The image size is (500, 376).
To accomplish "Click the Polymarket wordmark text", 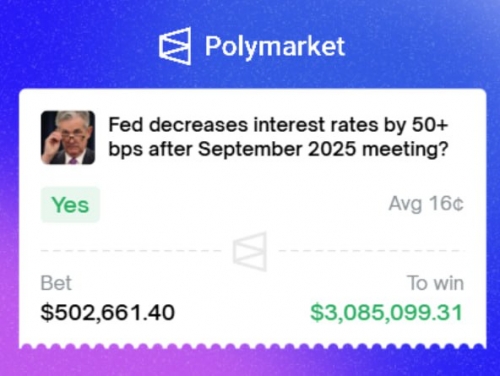I will coord(275,46).
